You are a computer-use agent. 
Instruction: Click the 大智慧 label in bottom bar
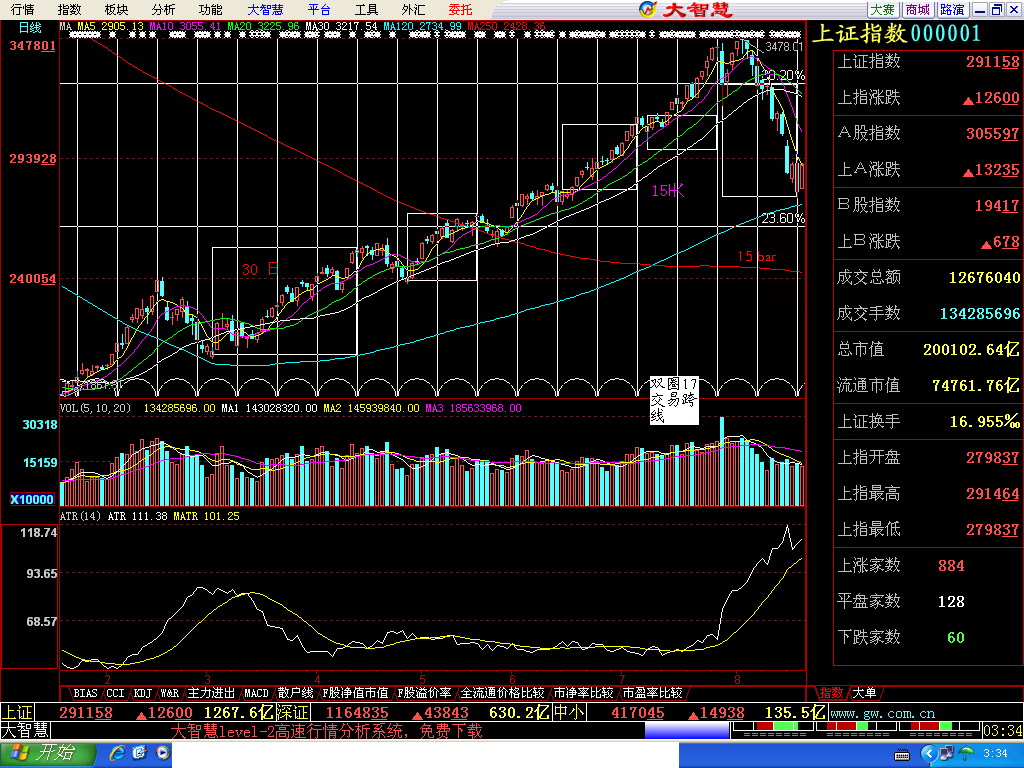[25, 730]
